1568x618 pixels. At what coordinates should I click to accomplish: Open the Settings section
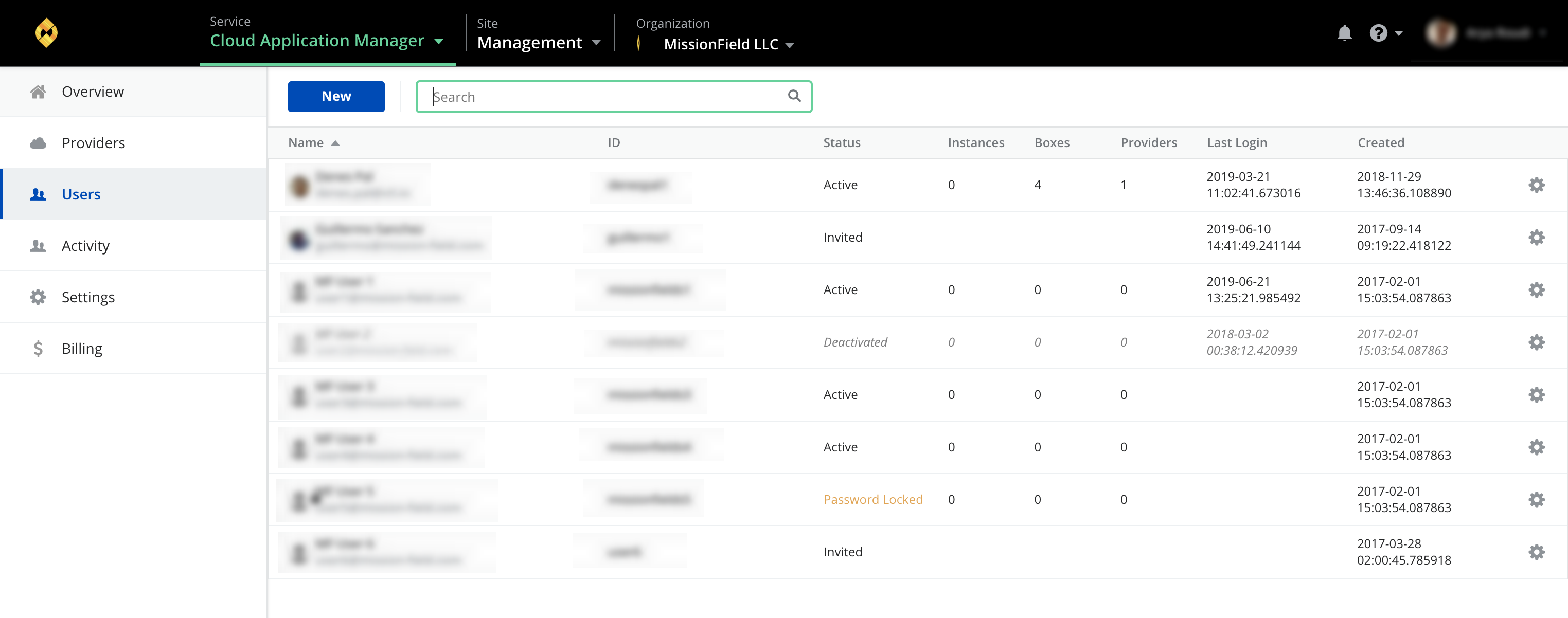133,297
